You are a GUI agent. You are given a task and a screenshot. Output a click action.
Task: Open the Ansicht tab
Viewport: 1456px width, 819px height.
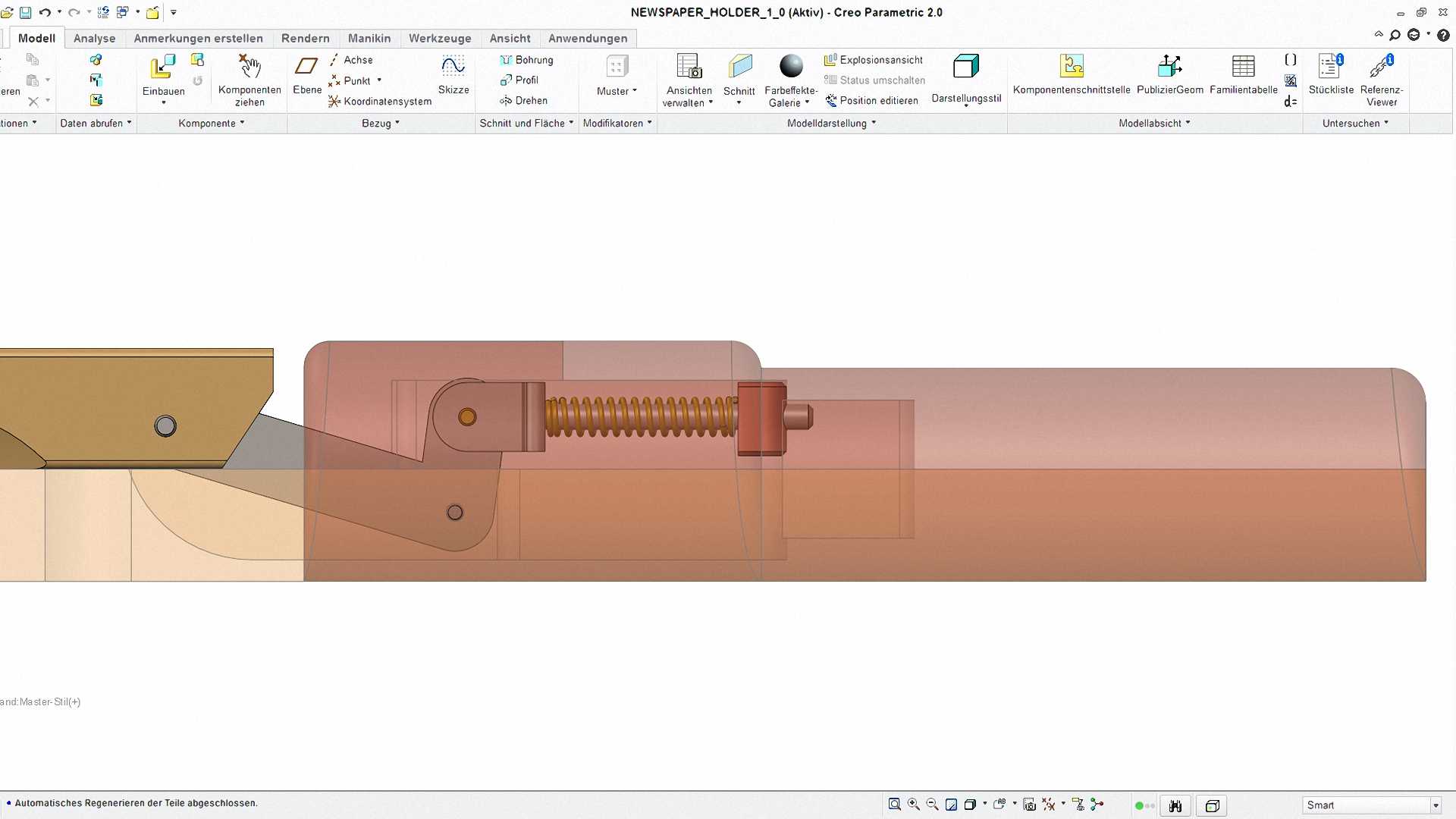pos(510,39)
